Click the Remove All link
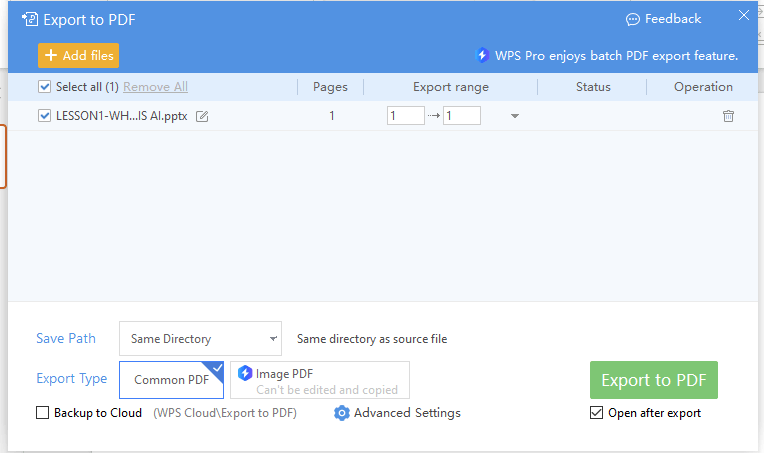 tap(155, 87)
